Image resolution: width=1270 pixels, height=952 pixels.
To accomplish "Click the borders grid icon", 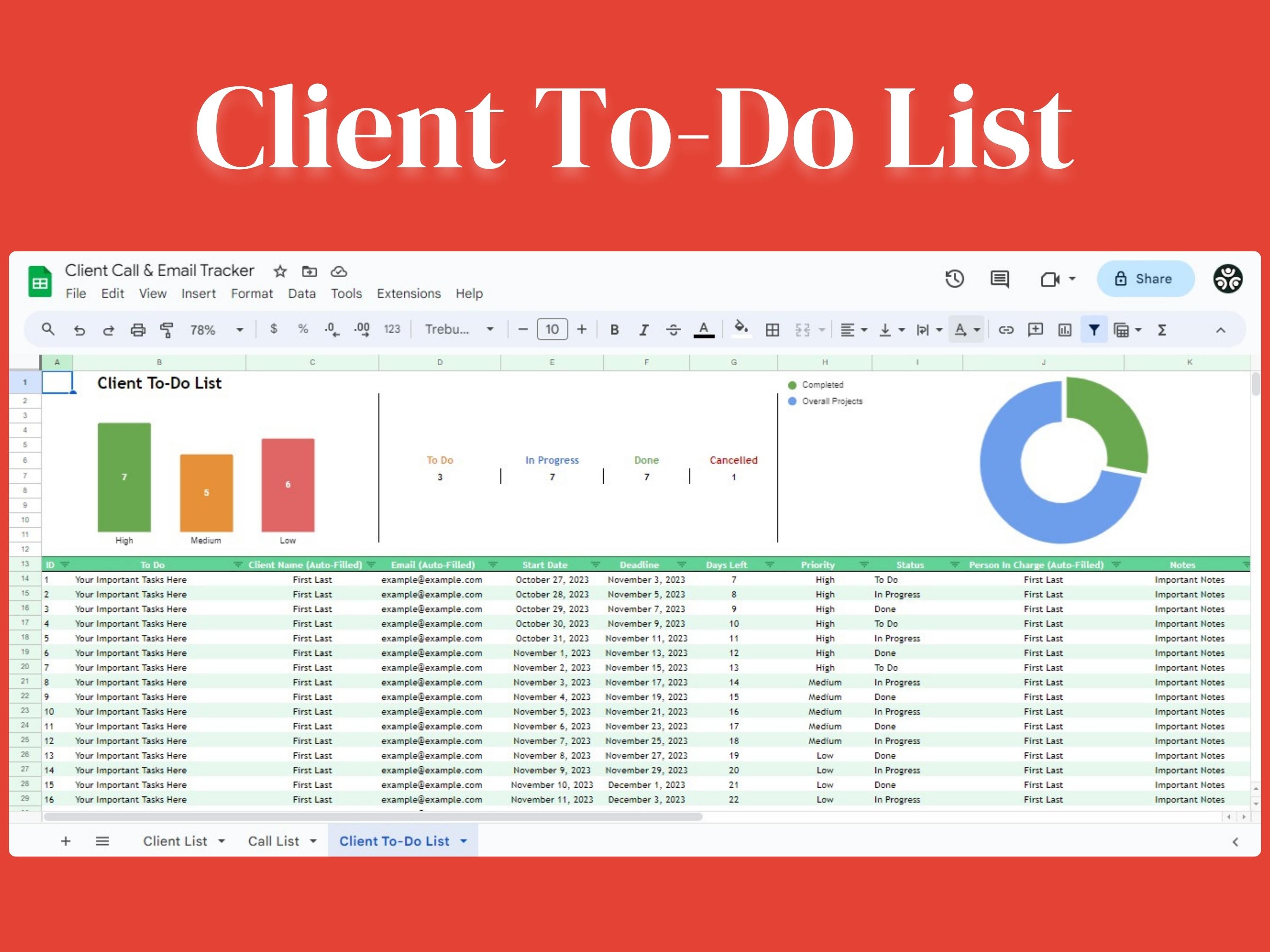I will point(772,330).
